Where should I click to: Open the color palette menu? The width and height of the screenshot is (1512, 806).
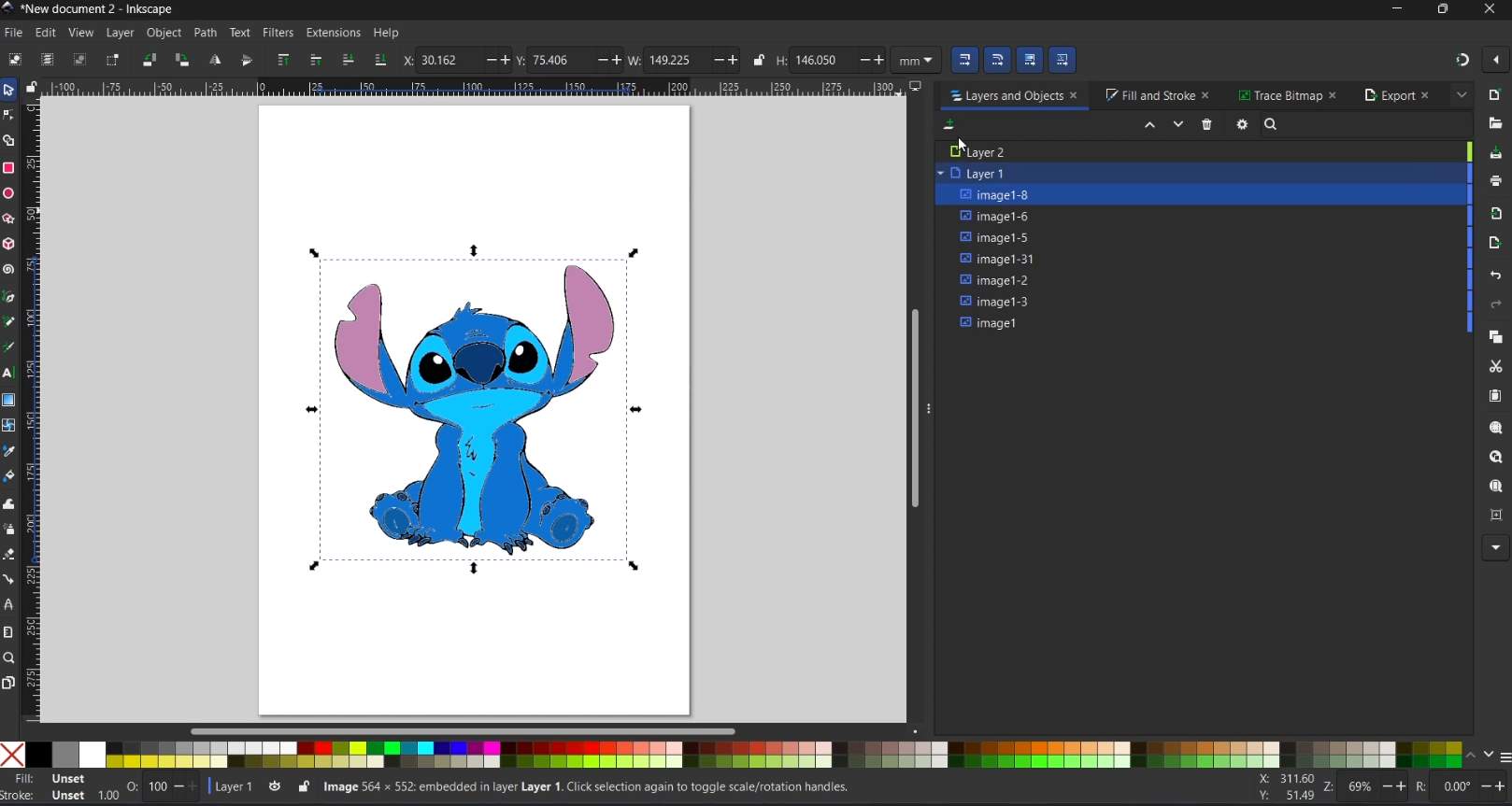(1505, 757)
